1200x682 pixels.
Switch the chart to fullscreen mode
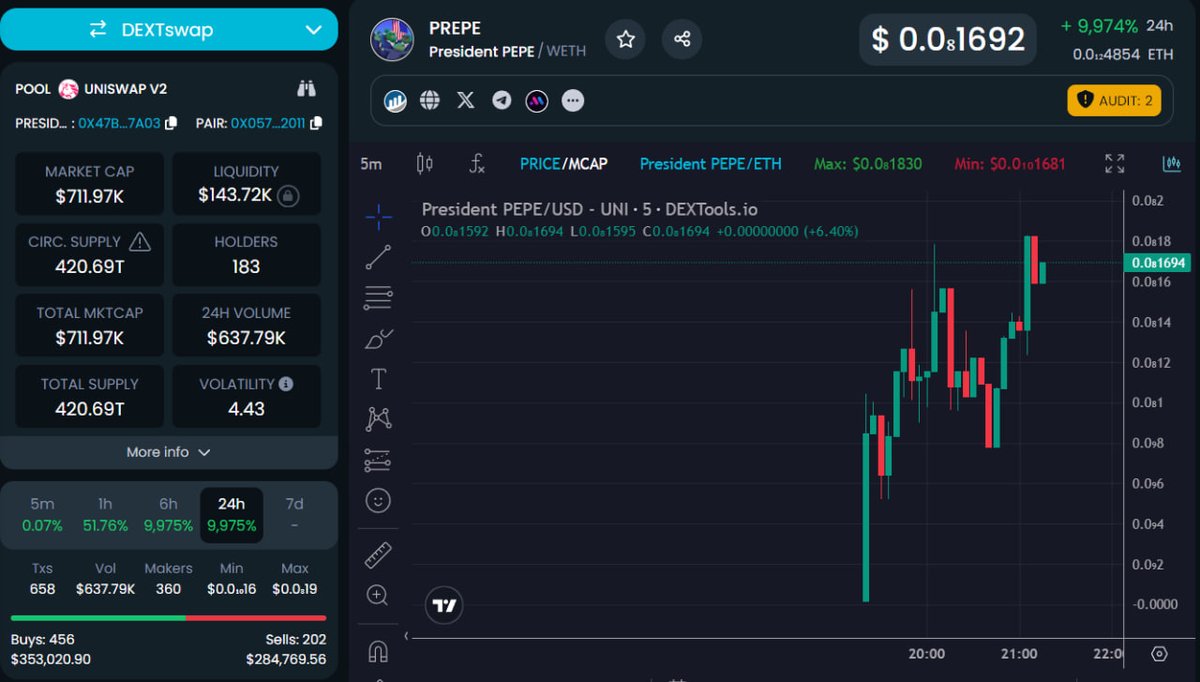point(1114,163)
